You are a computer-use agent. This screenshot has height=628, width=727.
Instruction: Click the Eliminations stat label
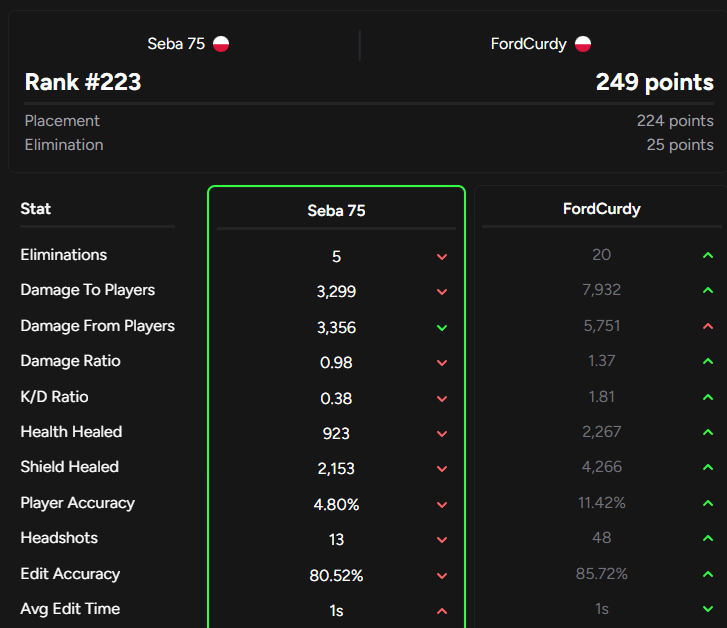pyautogui.click(x=64, y=255)
